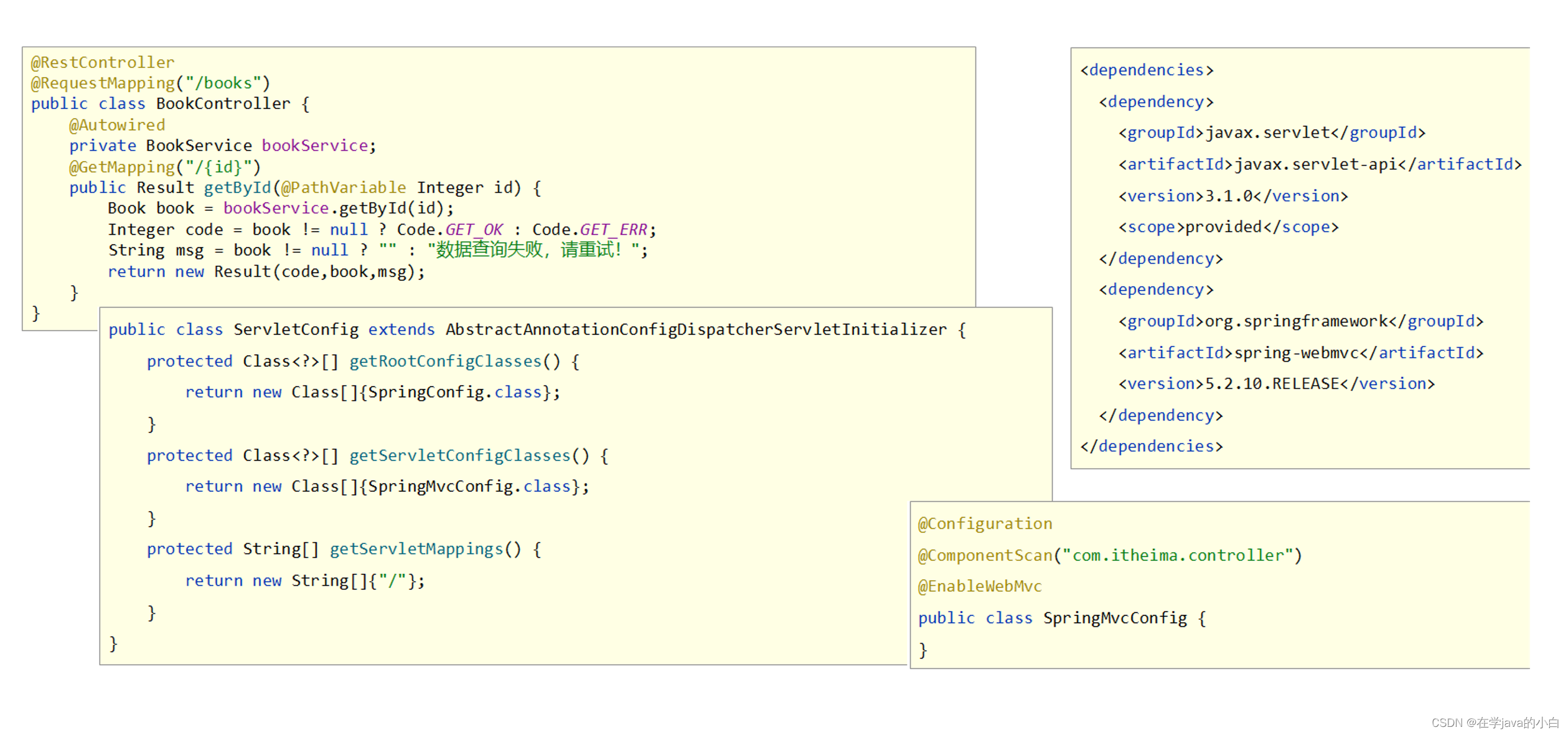Click the BookController class name
Viewport: 1568px width, 735px height.
pyautogui.click(x=223, y=103)
